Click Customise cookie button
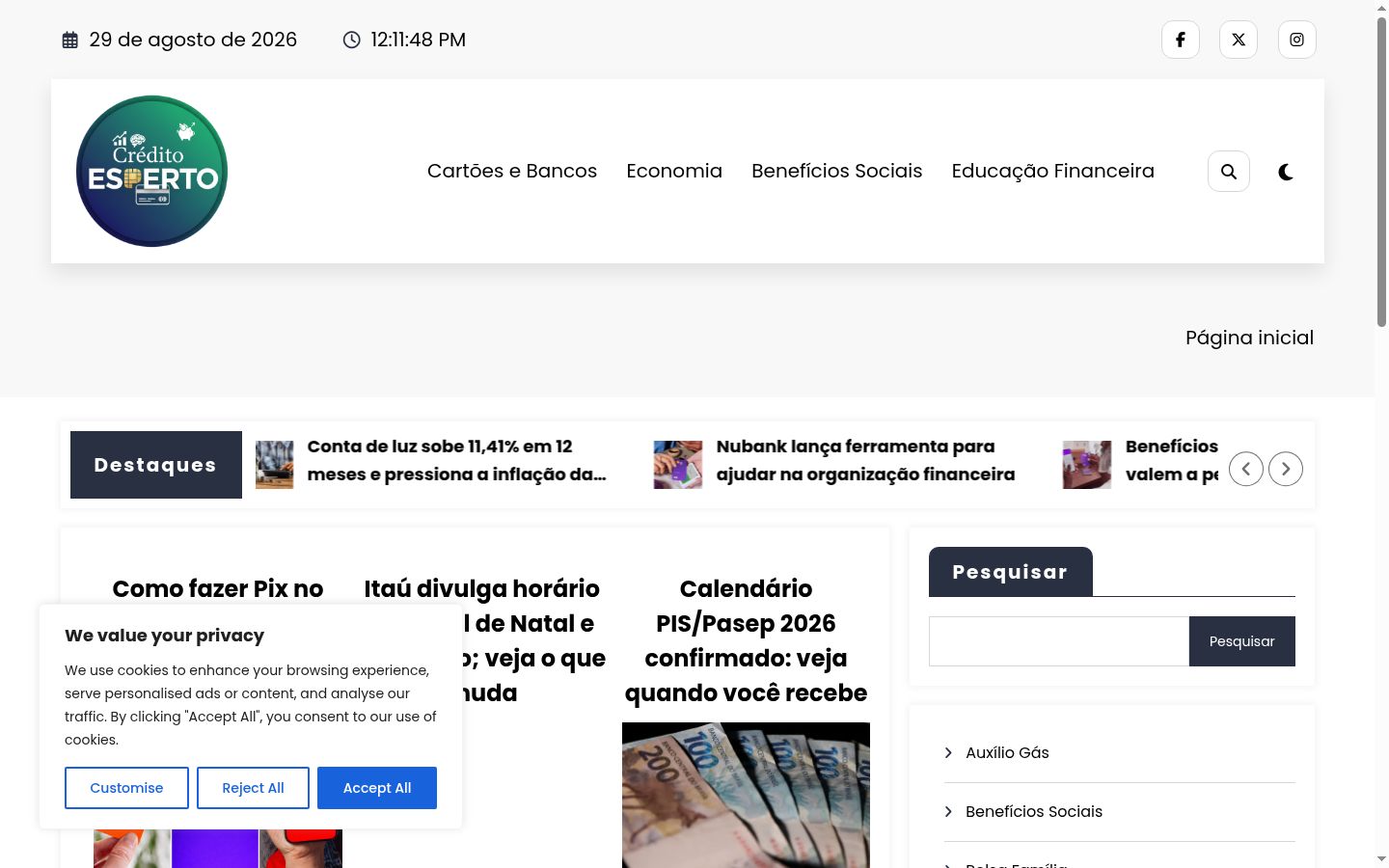 (x=126, y=788)
